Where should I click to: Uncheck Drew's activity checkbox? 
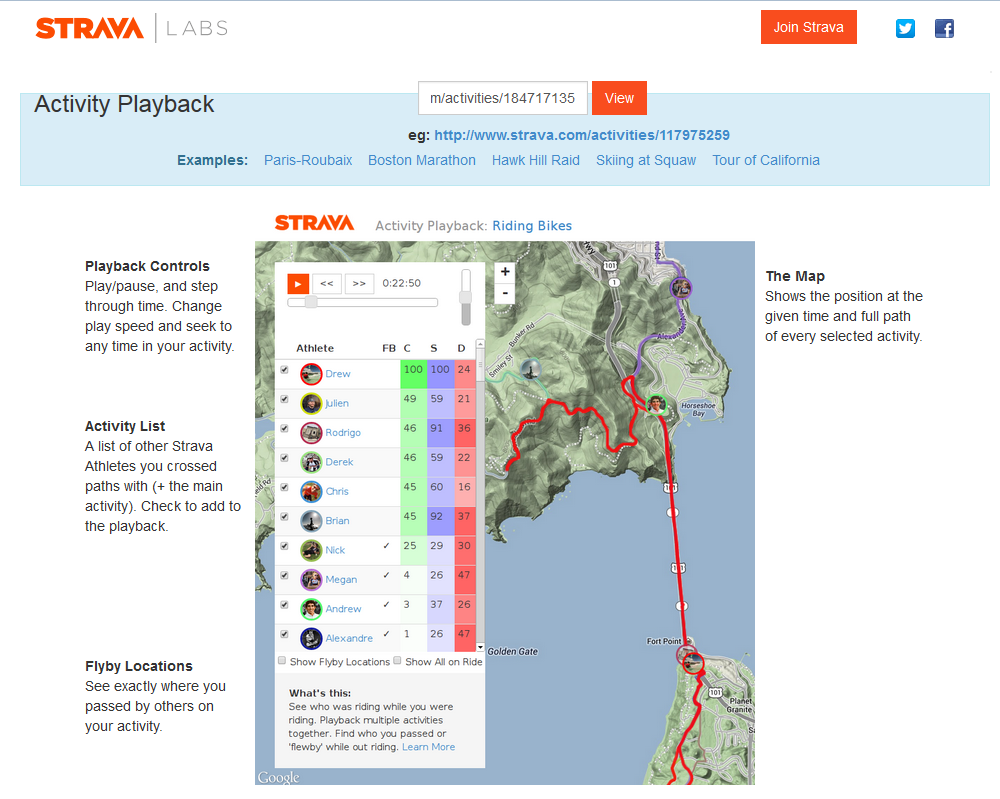coord(284,370)
